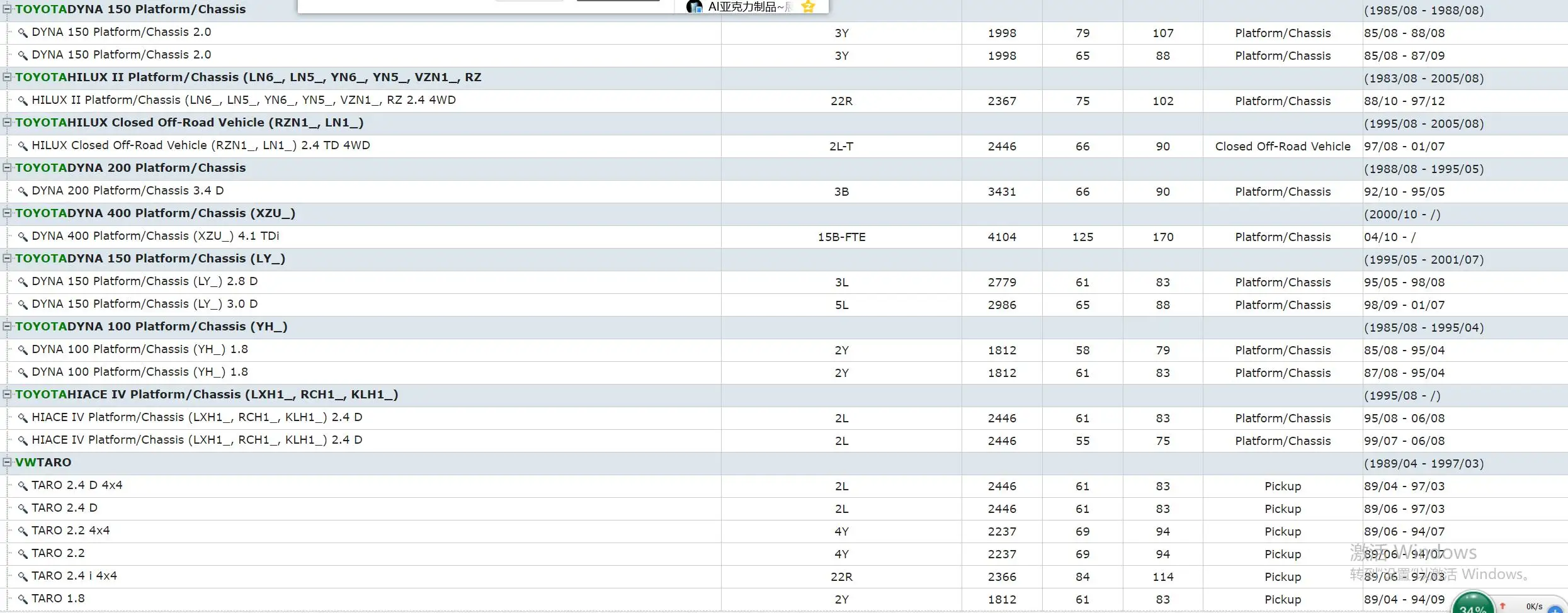
Task: Click magnifier icon for TARO 2.2 89/06 non-4x4 row
Action: click(x=23, y=554)
